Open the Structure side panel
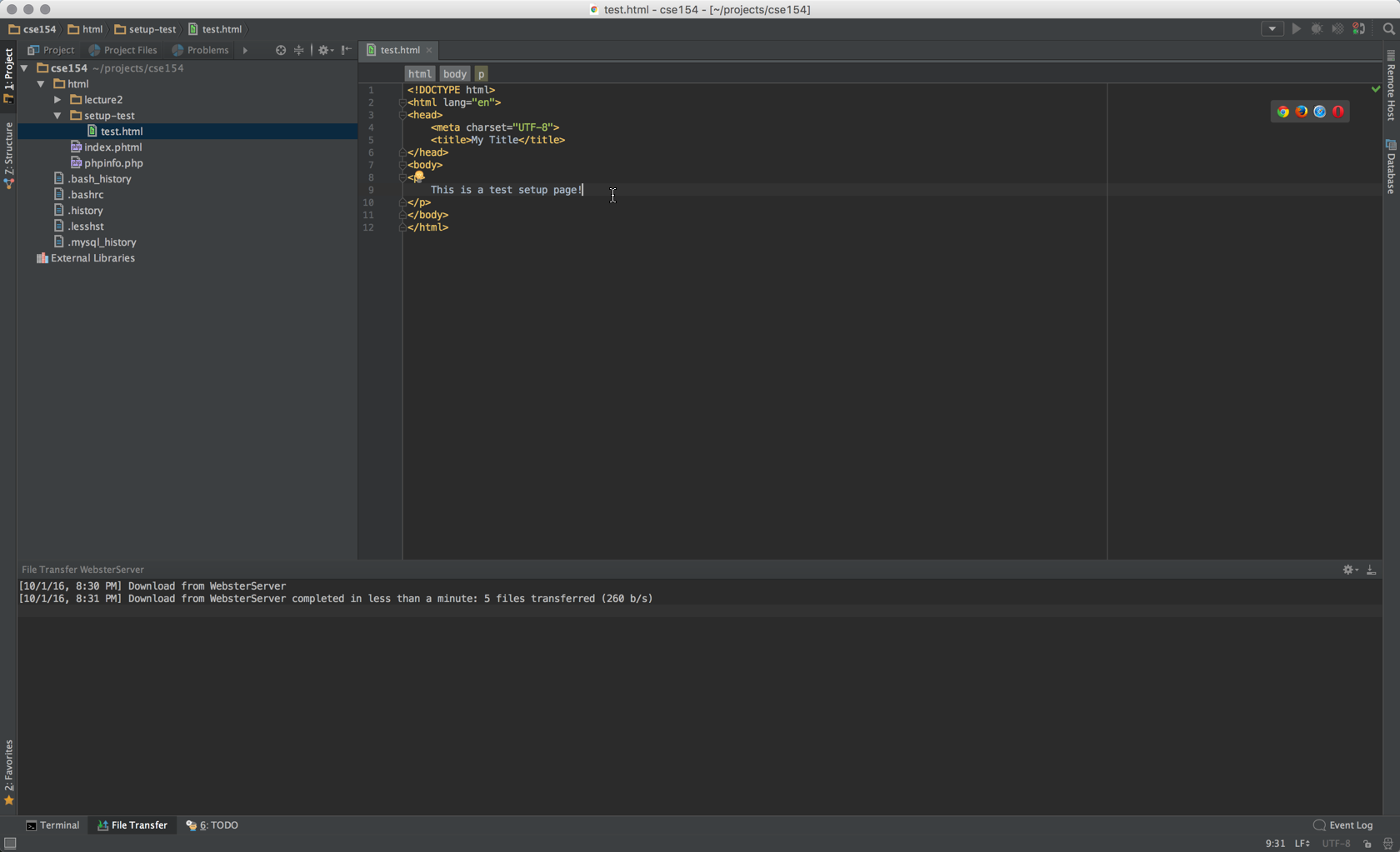 tap(8, 155)
